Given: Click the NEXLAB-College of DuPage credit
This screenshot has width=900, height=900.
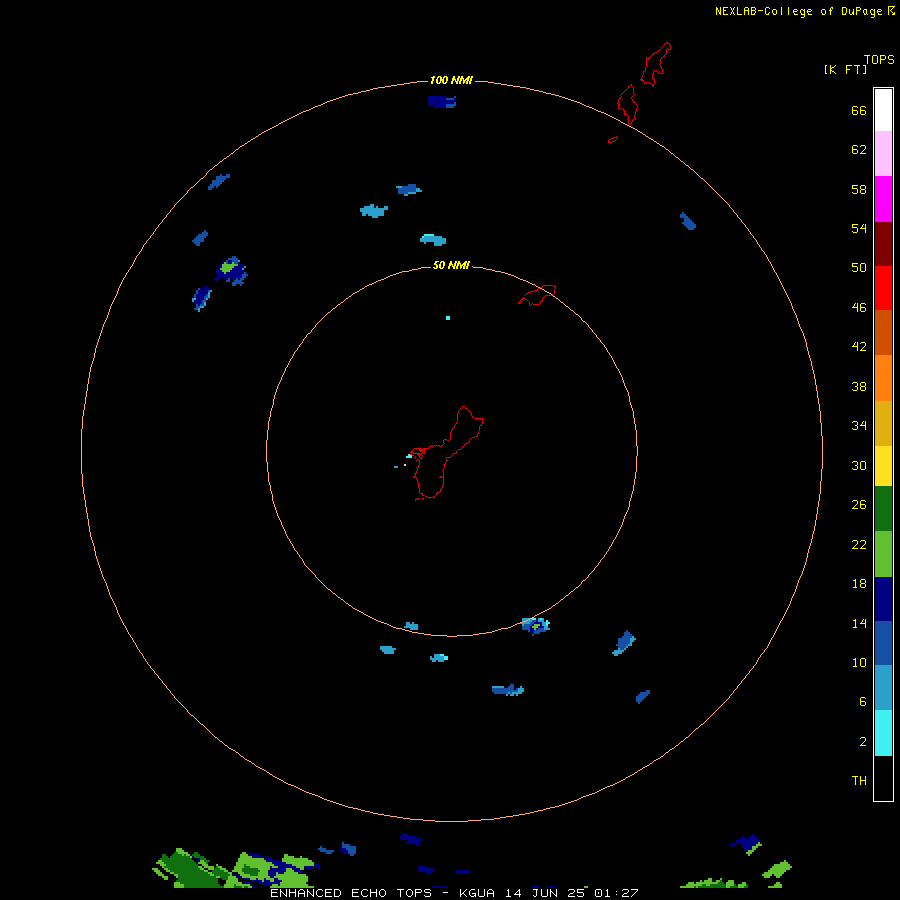Looking at the screenshot, I should [804, 11].
